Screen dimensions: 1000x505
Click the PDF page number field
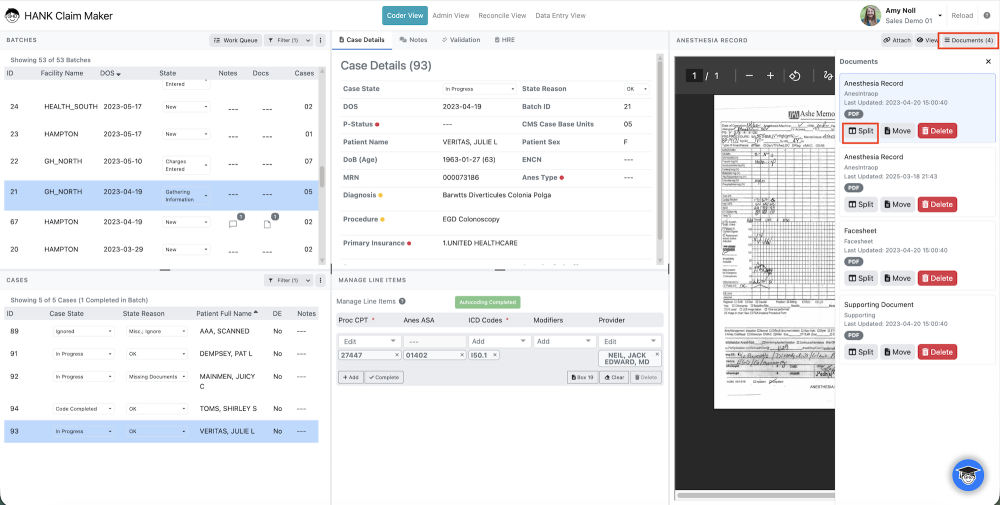tap(694, 76)
